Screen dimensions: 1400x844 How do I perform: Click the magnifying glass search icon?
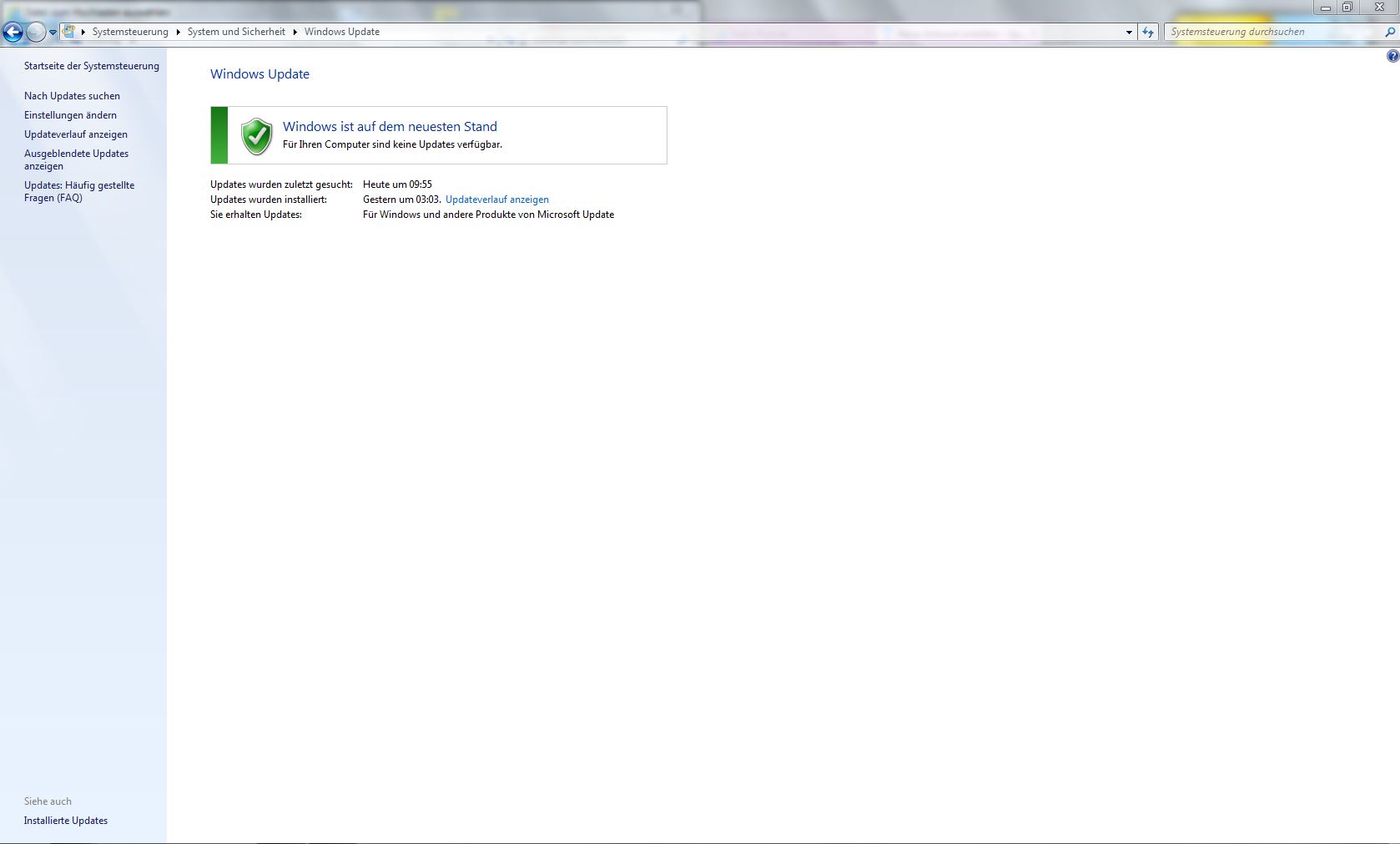tap(1389, 32)
